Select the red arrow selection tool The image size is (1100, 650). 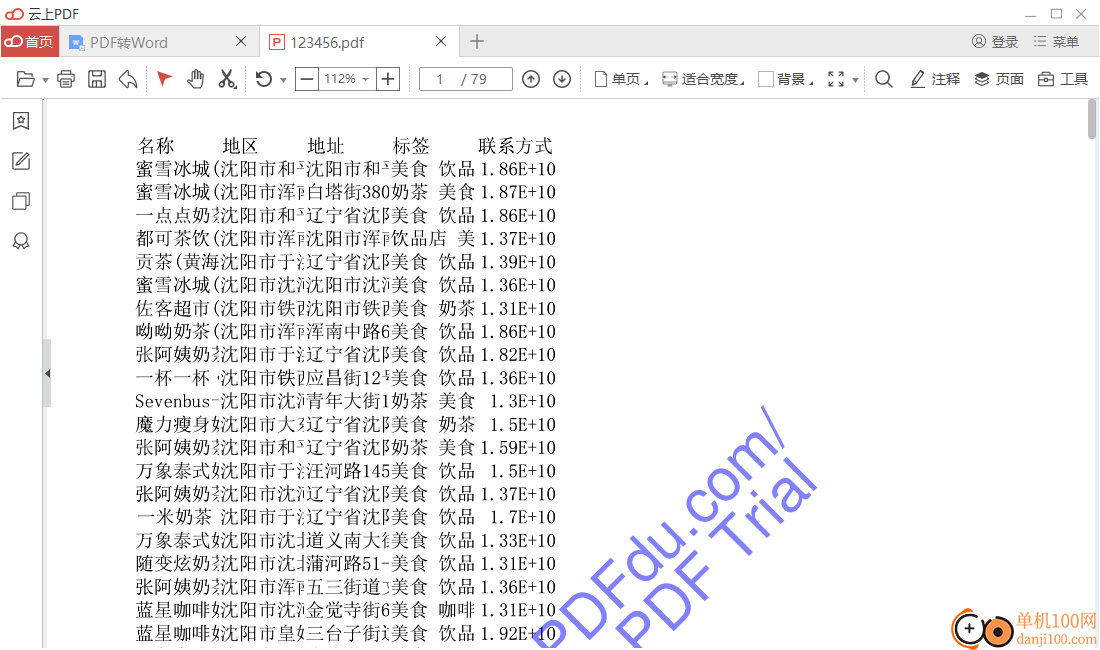[x=164, y=79]
